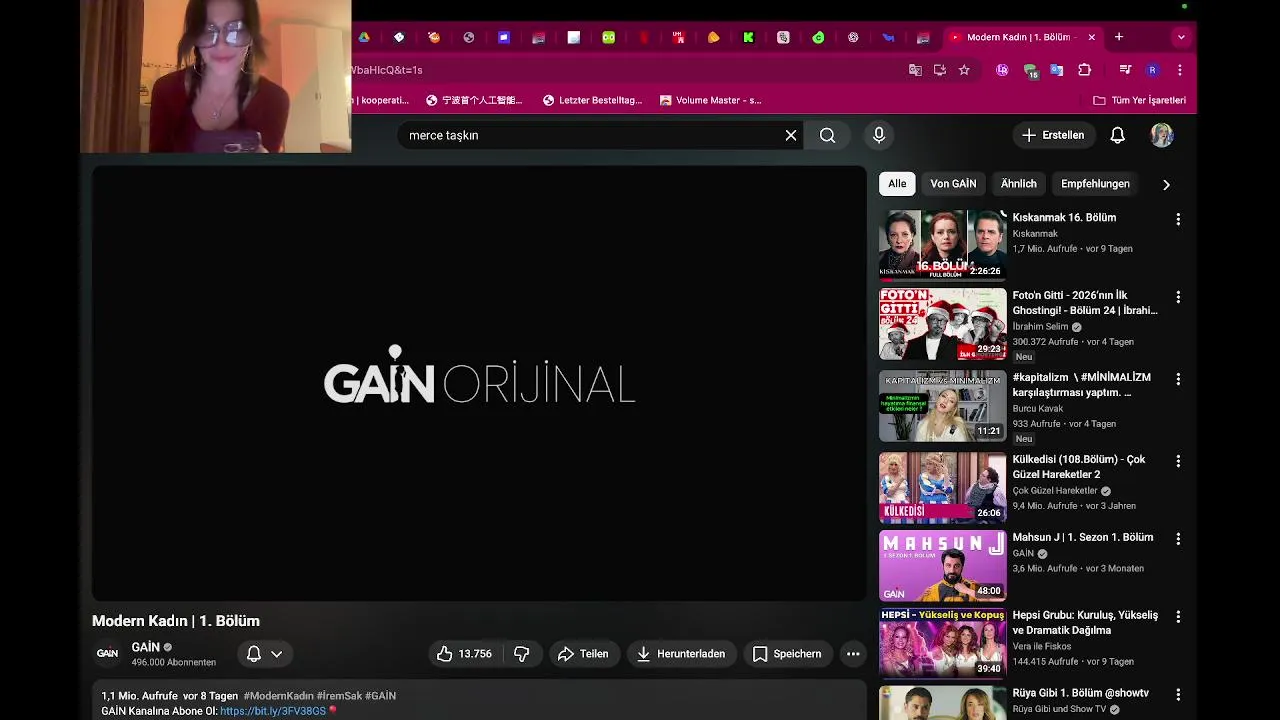Open İbrahim Selim channel name

coord(1040,326)
